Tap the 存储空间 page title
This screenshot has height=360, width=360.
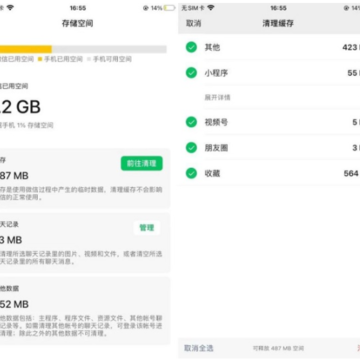[77, 23]
